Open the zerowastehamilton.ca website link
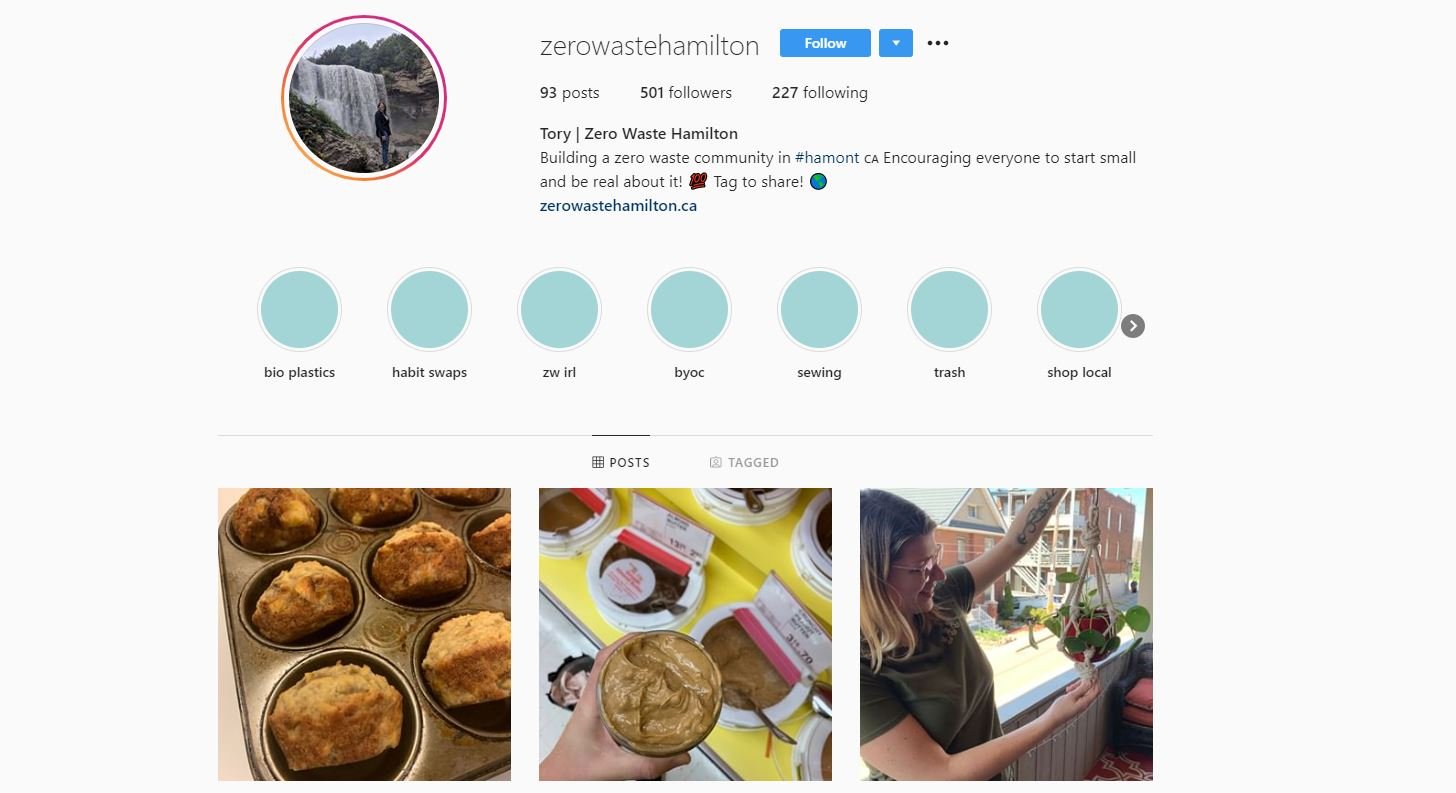1456x793 pixels. tap(618, 206)
